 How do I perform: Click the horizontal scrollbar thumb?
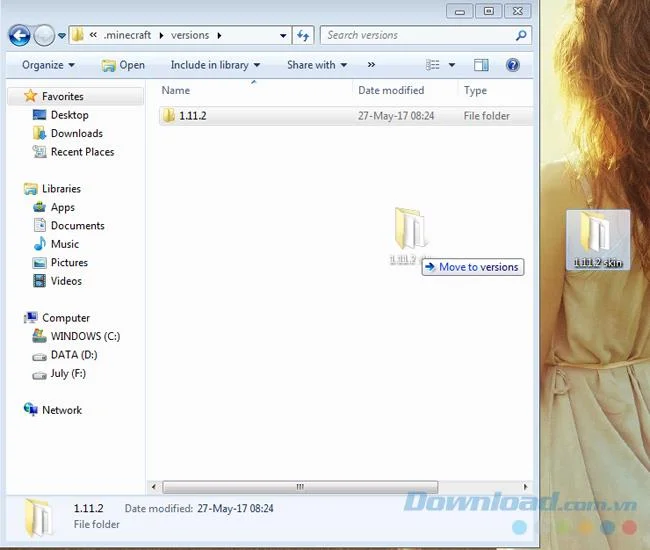pos(300,487)
